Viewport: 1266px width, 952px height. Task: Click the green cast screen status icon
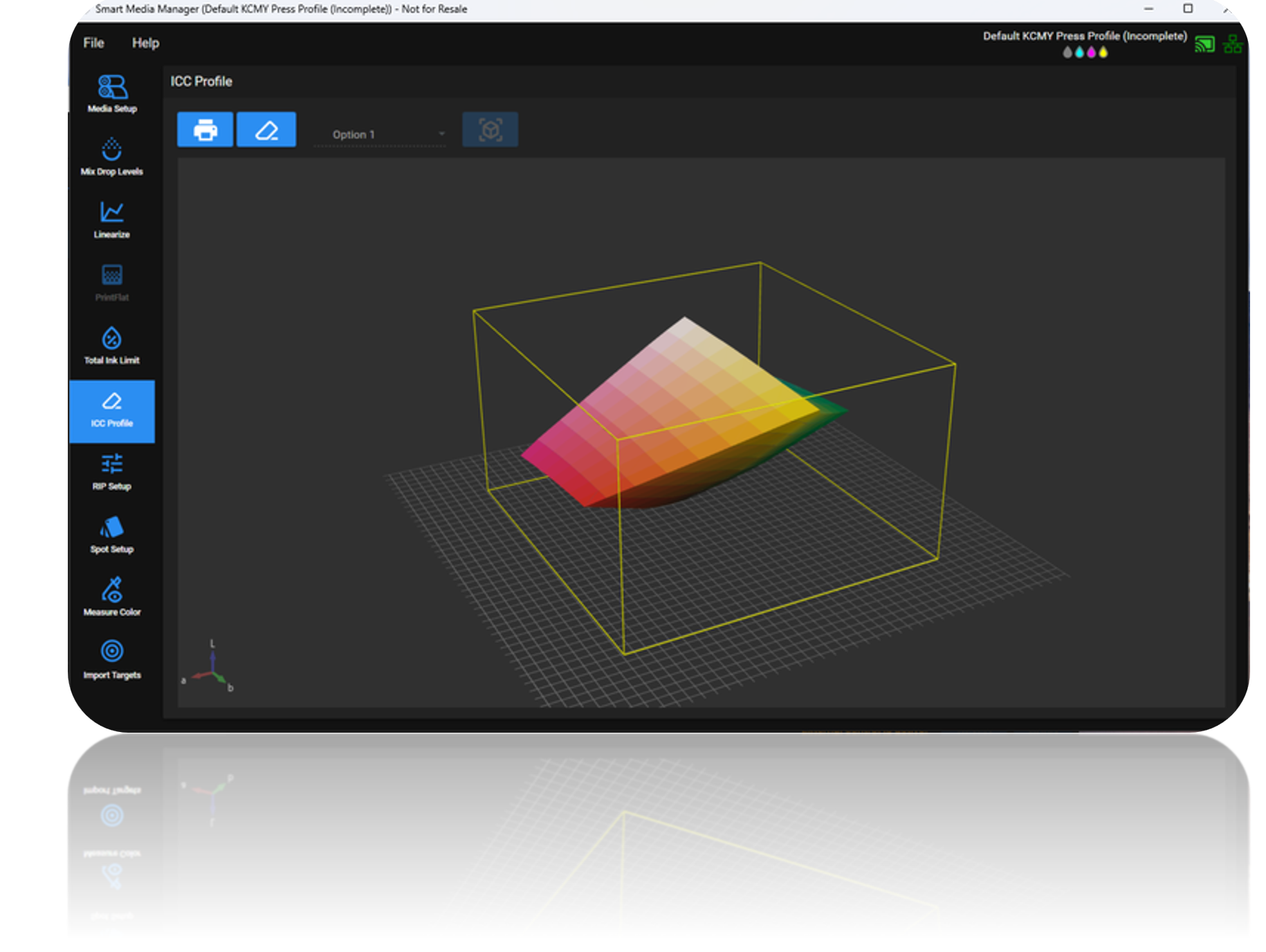(x=1204, y=45)
